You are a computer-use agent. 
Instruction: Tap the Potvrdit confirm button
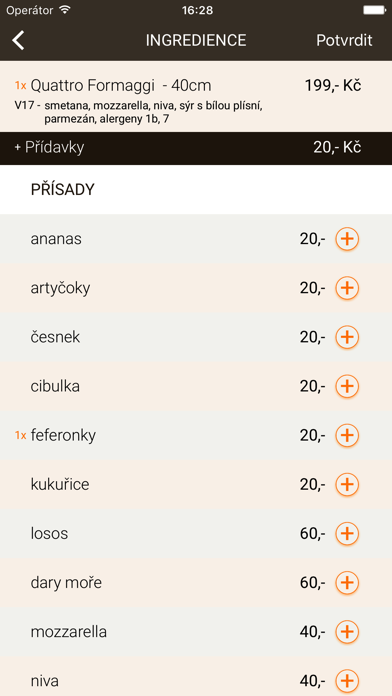(x=344, y=40)
